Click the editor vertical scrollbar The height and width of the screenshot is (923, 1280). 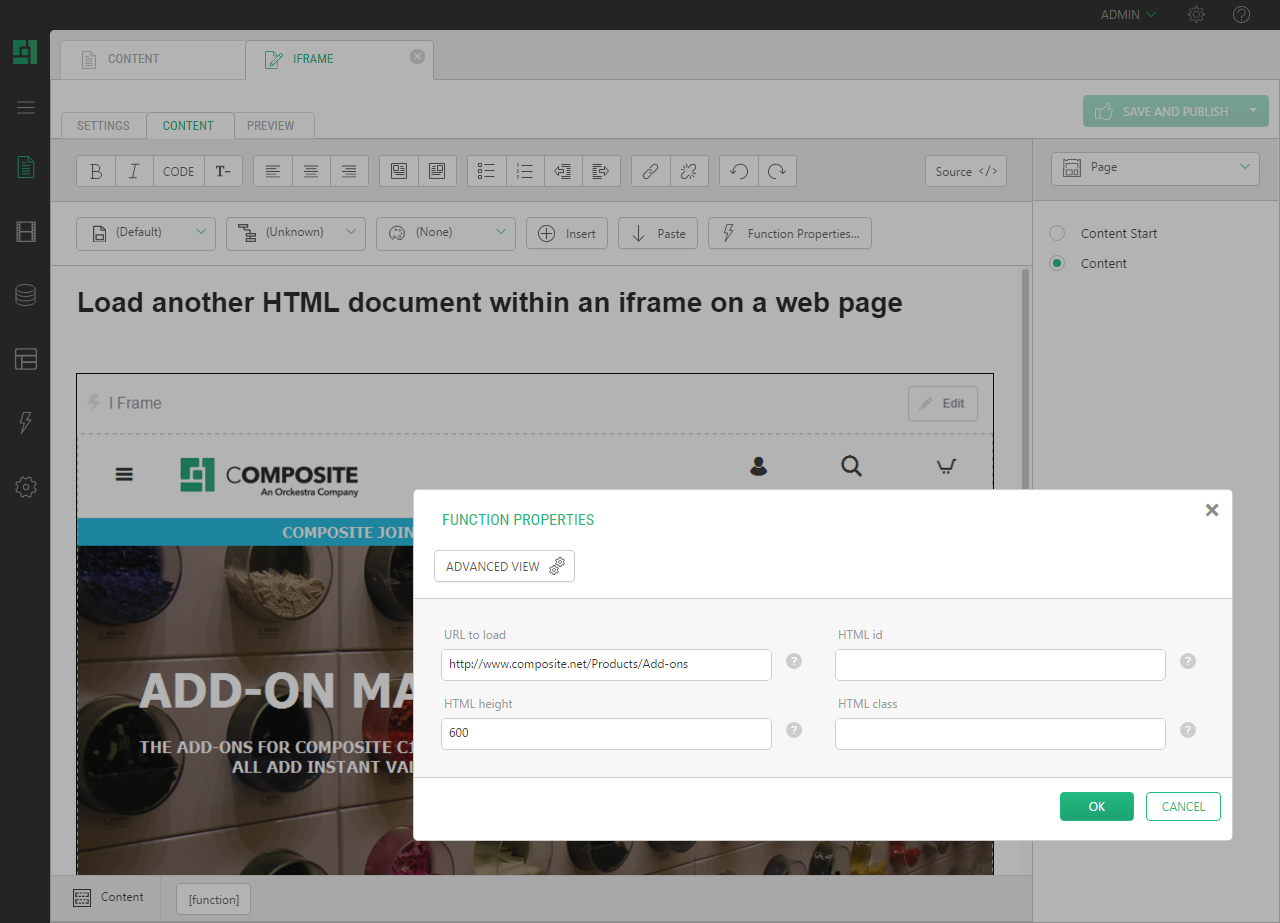[x=1025, y=400]
